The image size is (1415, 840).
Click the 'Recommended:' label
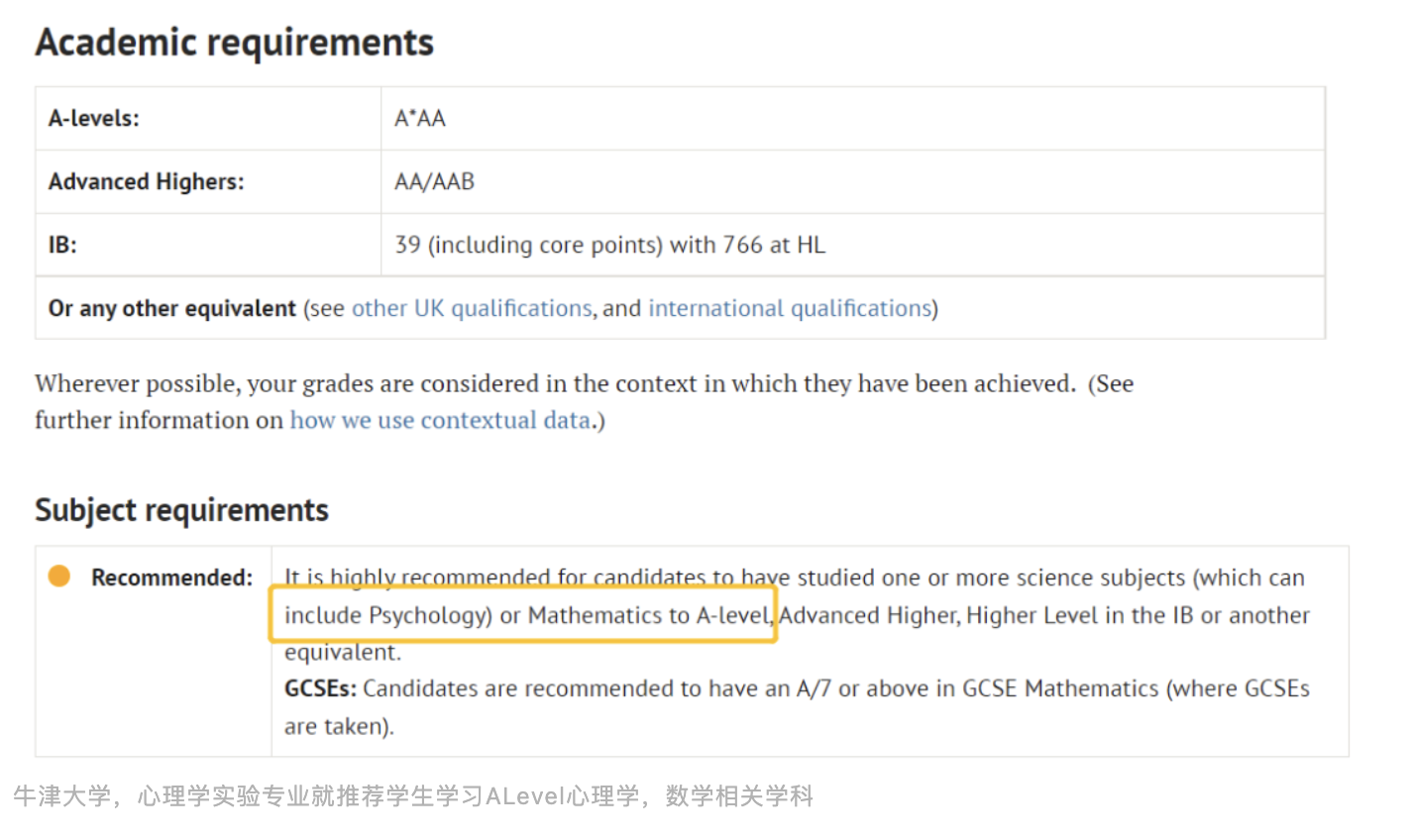[171, 577]
